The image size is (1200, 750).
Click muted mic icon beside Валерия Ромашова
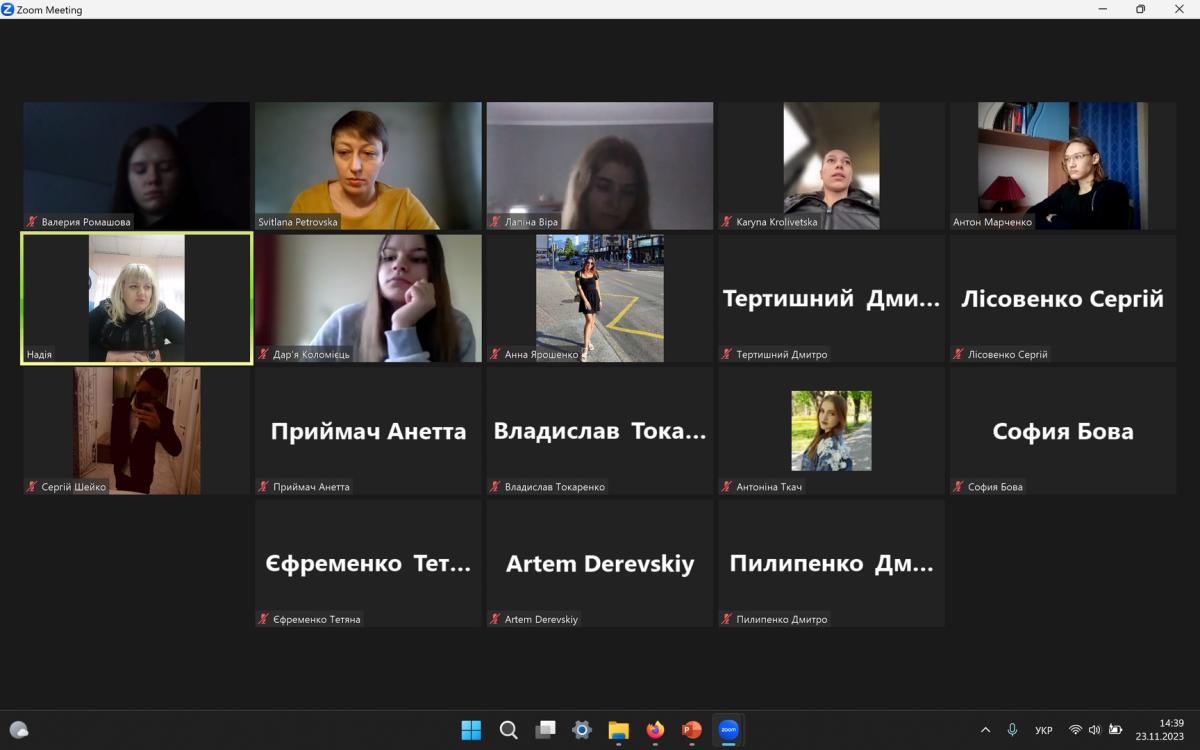(32, 222)
